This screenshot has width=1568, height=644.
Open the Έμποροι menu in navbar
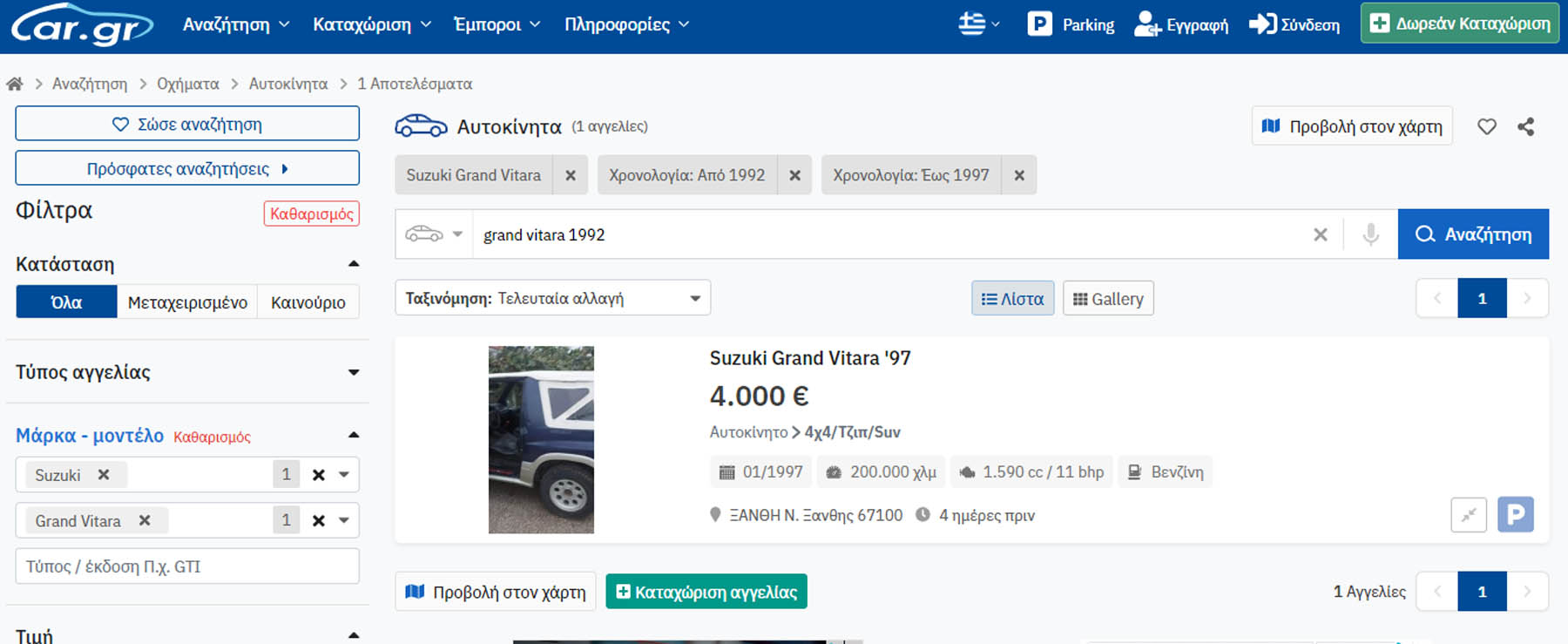(x=497, y=24)
